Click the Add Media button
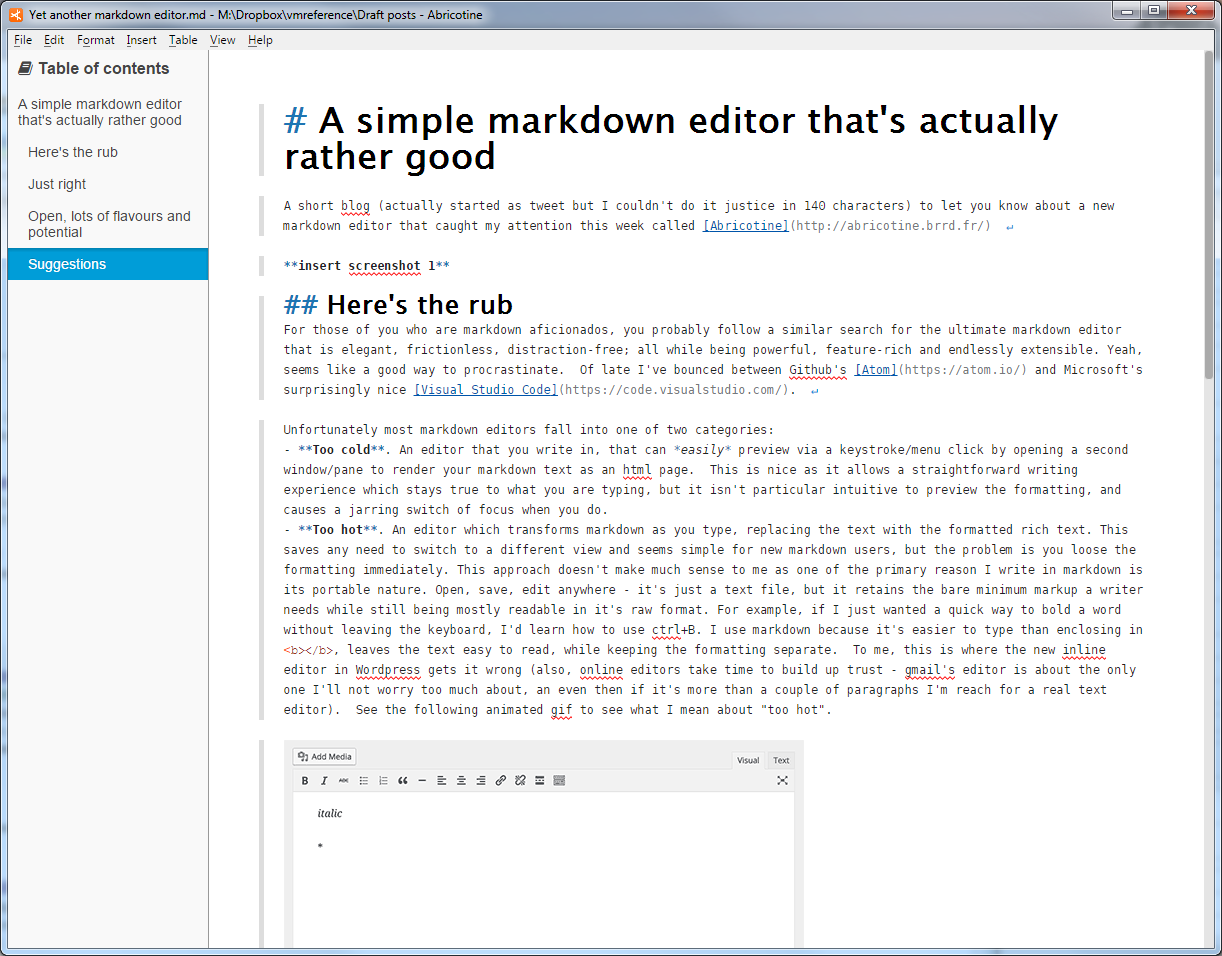 [x=325, y=757]
